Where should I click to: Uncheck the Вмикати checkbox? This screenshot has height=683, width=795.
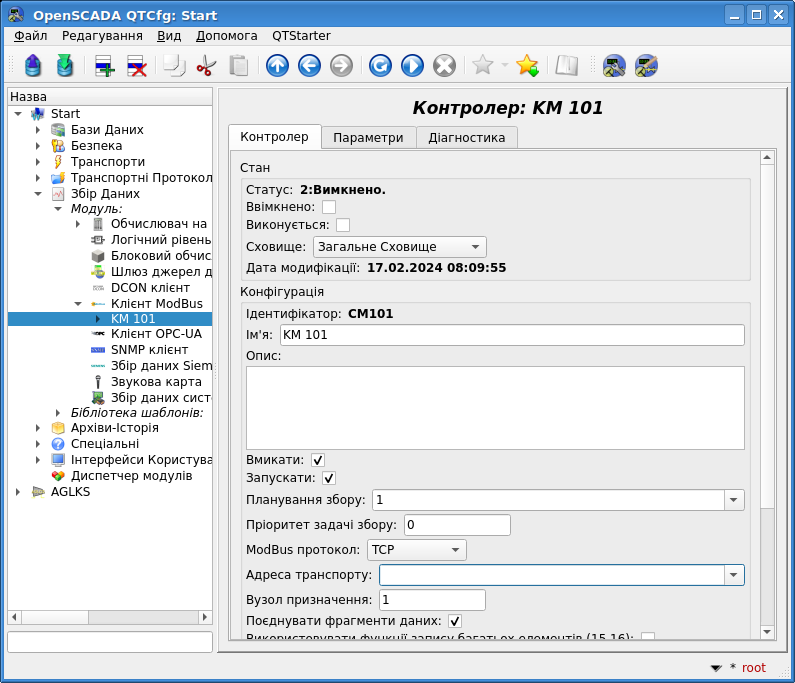point(318,460)
